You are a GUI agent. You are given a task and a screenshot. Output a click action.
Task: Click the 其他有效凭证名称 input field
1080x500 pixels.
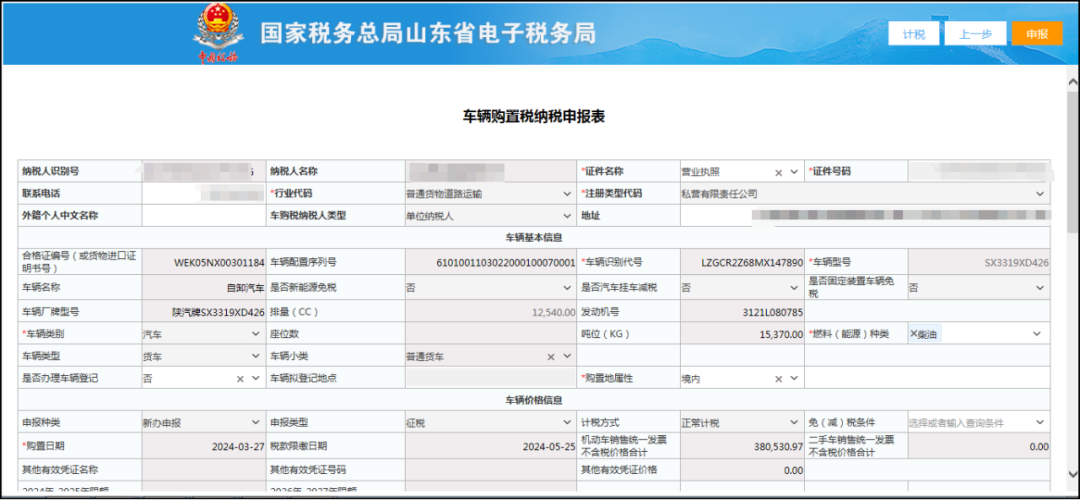[x=203, y=470]
